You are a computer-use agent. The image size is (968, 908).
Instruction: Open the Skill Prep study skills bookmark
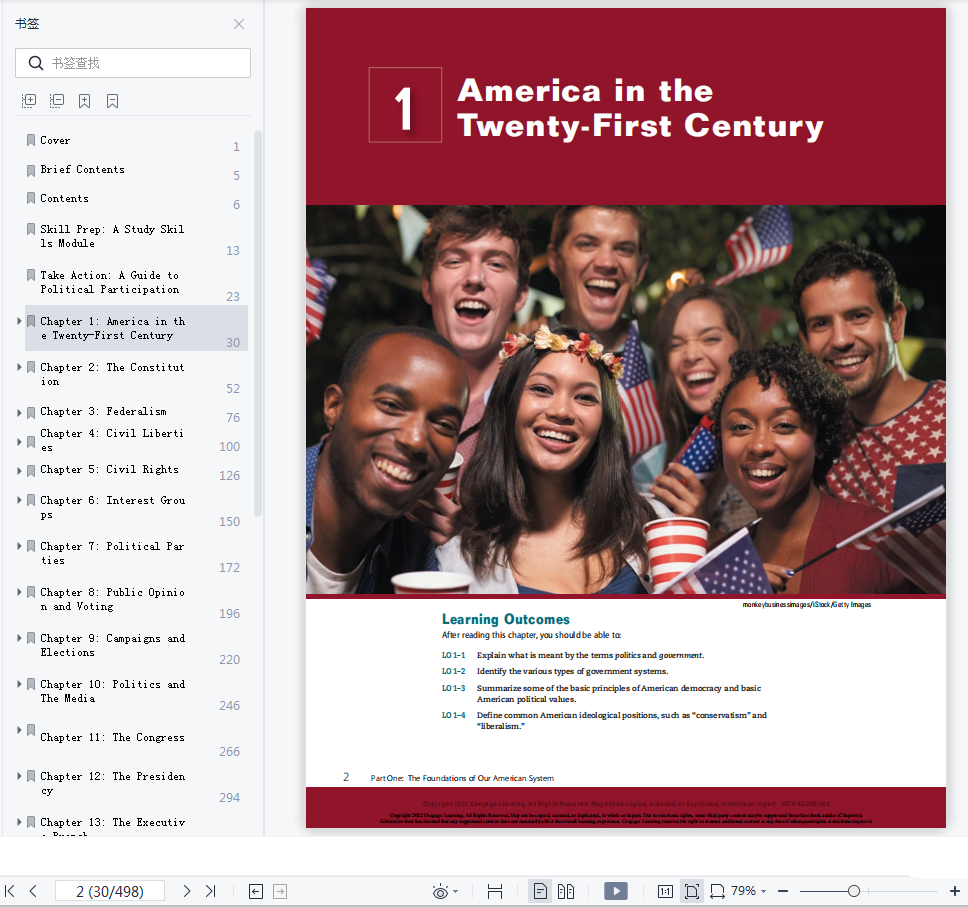click(112, 236)
